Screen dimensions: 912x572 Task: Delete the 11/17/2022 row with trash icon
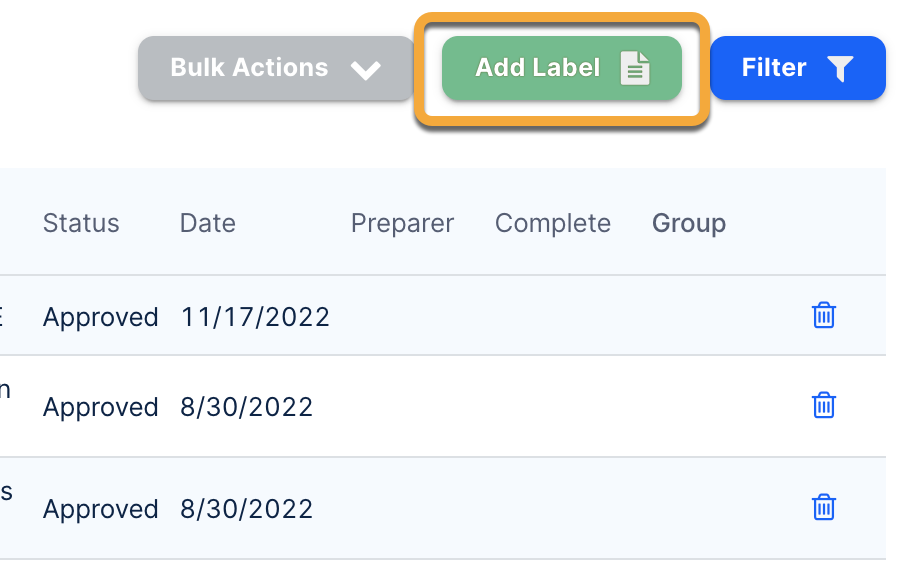click(823, 316)
